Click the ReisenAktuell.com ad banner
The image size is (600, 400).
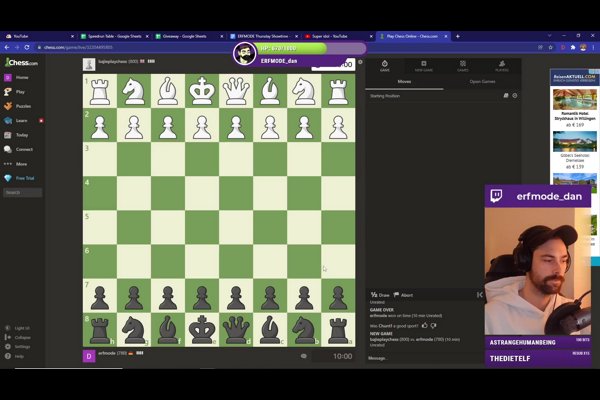point(575,77)
